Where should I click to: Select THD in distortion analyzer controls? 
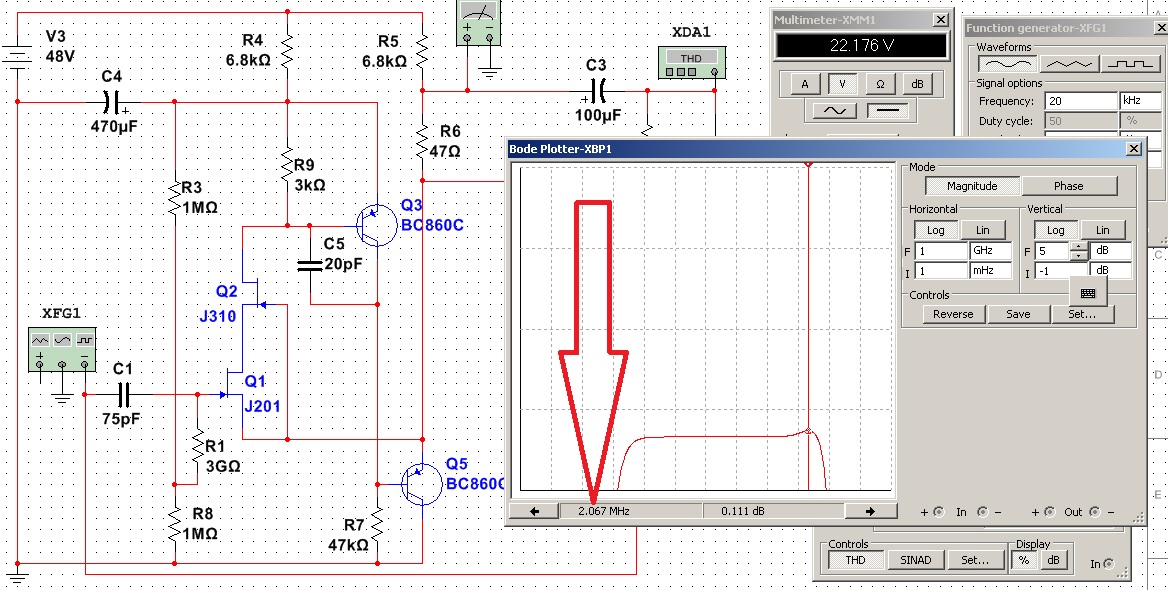(x=855, y=559)
